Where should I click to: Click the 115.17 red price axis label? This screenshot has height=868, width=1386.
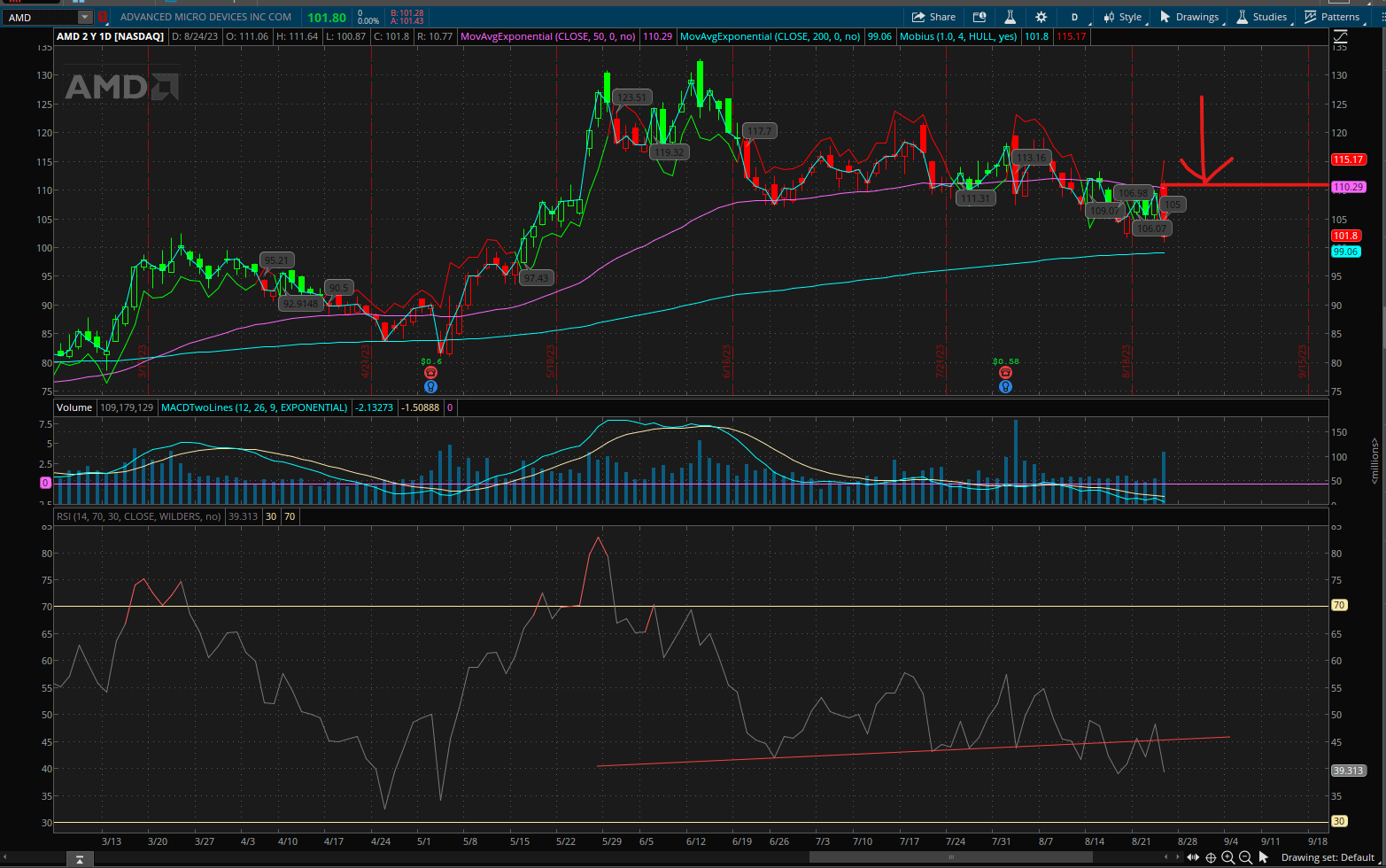pos(1348,159)
